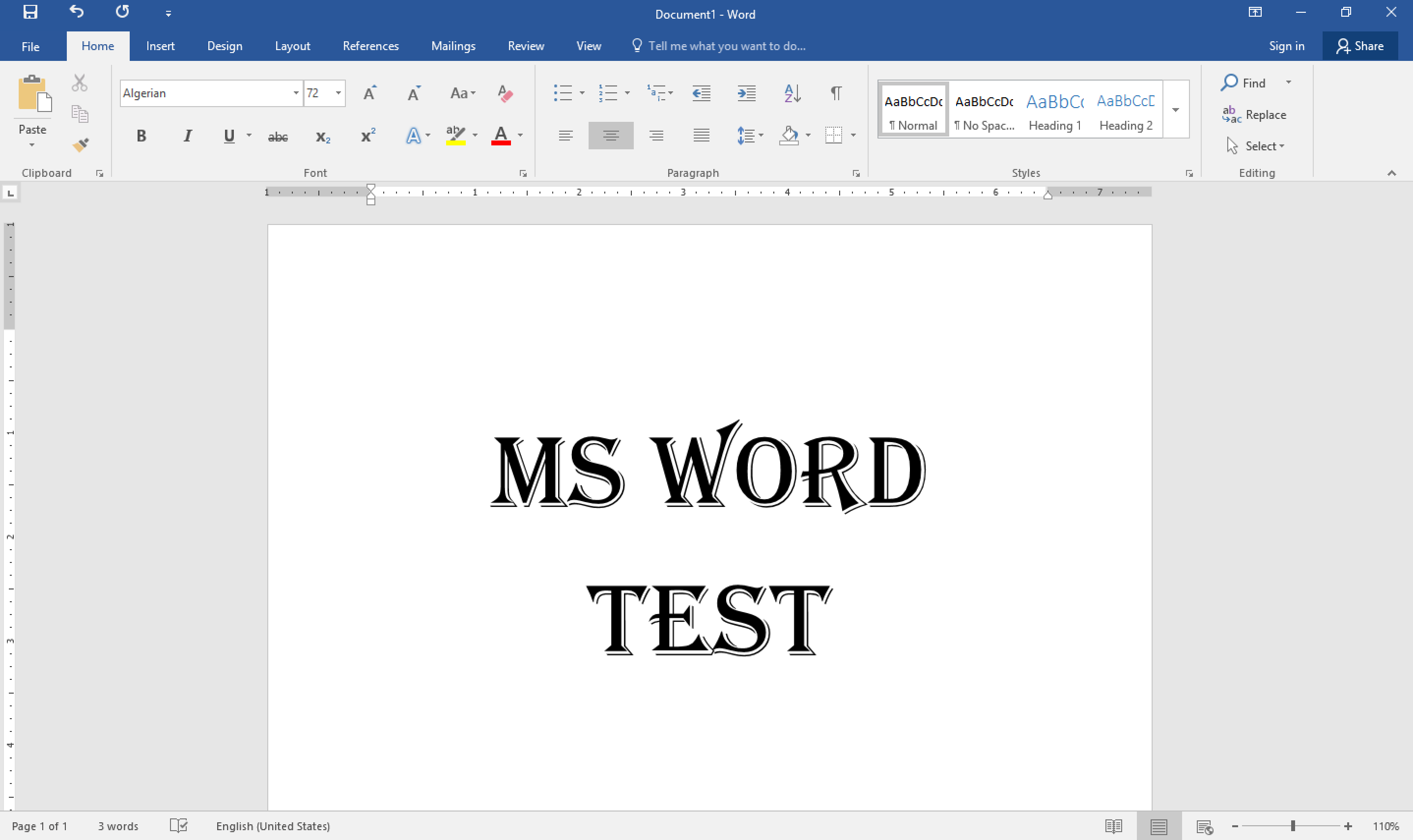This screenshot has width=1413, height=840.
Task: Expand the Styles gallery
Action: [x=1176, y=109]
